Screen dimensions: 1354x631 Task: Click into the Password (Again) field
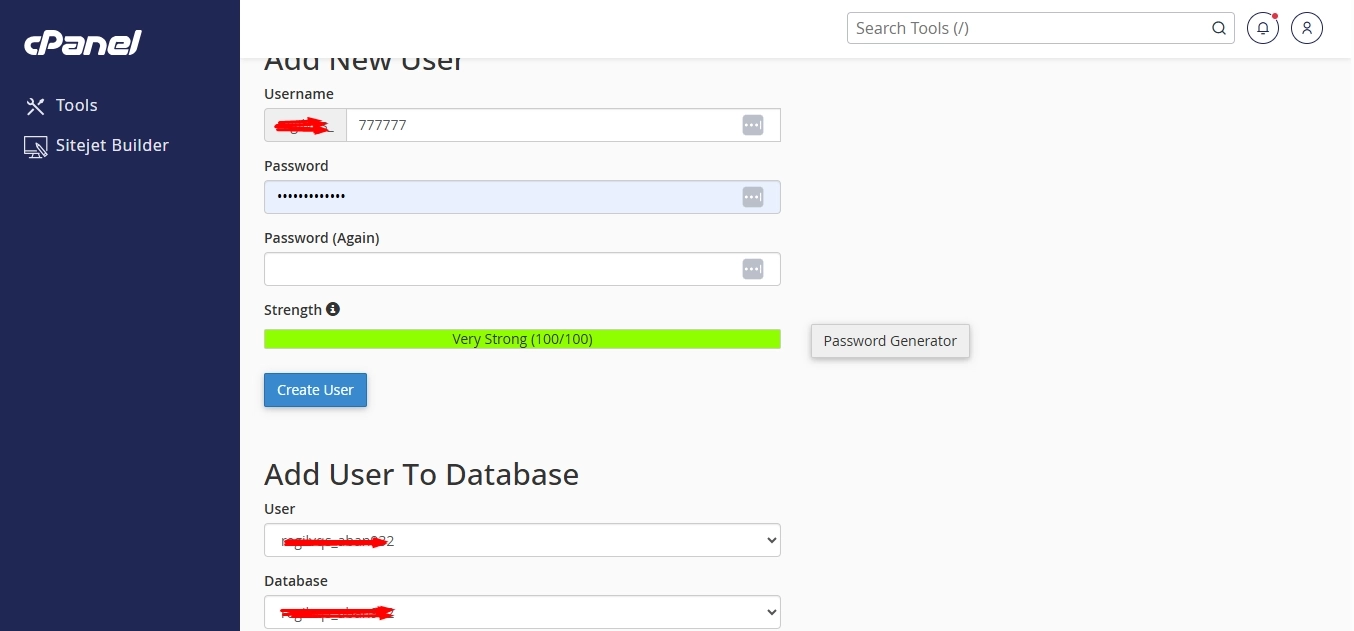(x=522, y=269)
